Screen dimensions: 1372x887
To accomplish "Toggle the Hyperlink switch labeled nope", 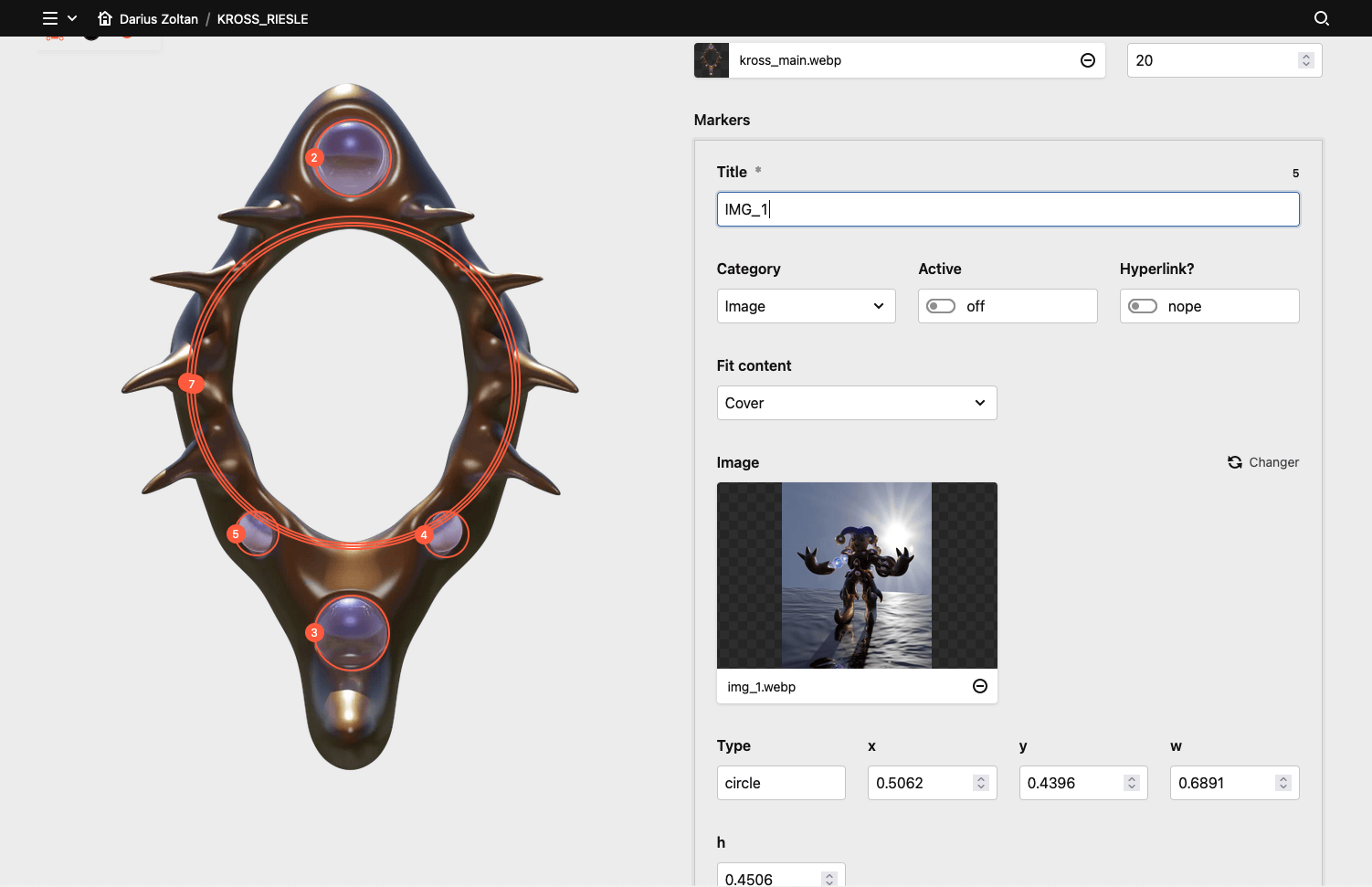I will [x=1143, y=306].
